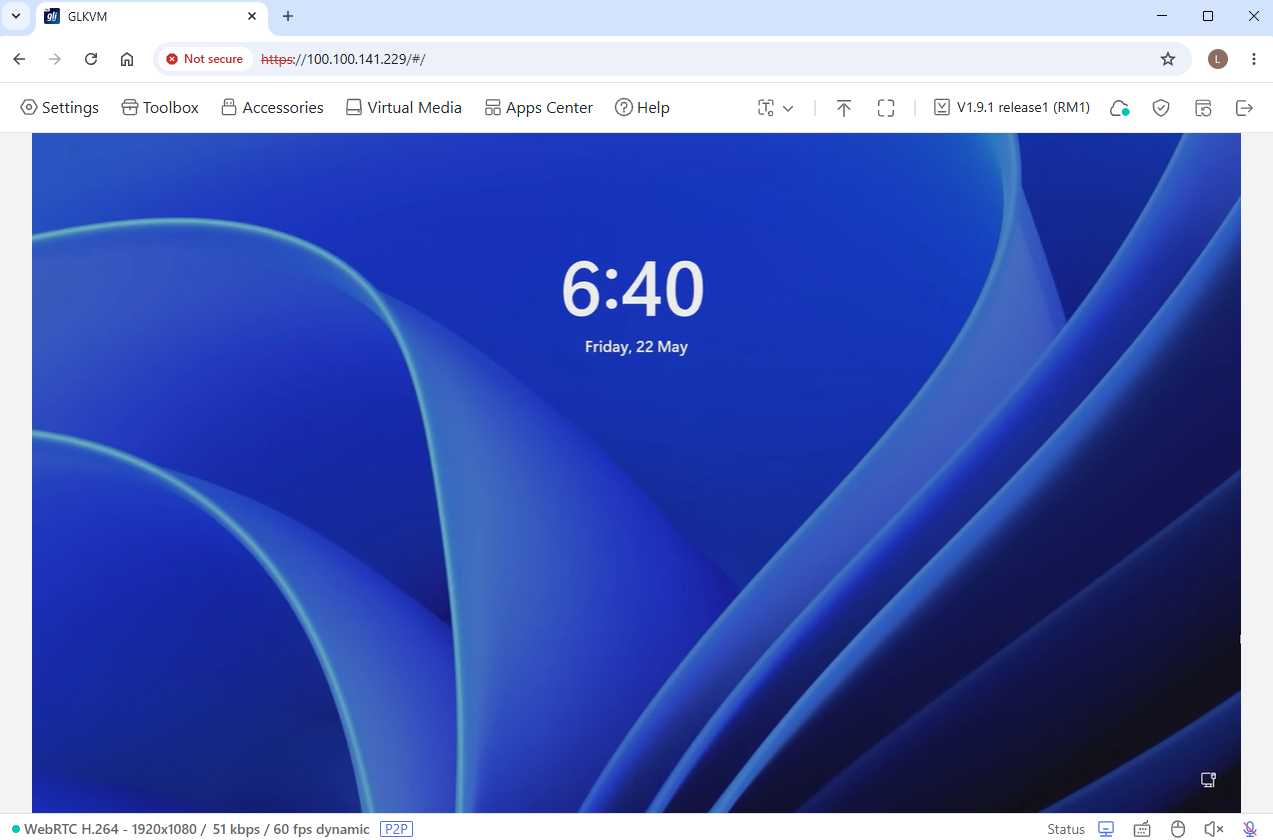The height and width of the screenshot is (840, 1273).
Task: Open the Toolbox menu
Action: coord(160,107)
